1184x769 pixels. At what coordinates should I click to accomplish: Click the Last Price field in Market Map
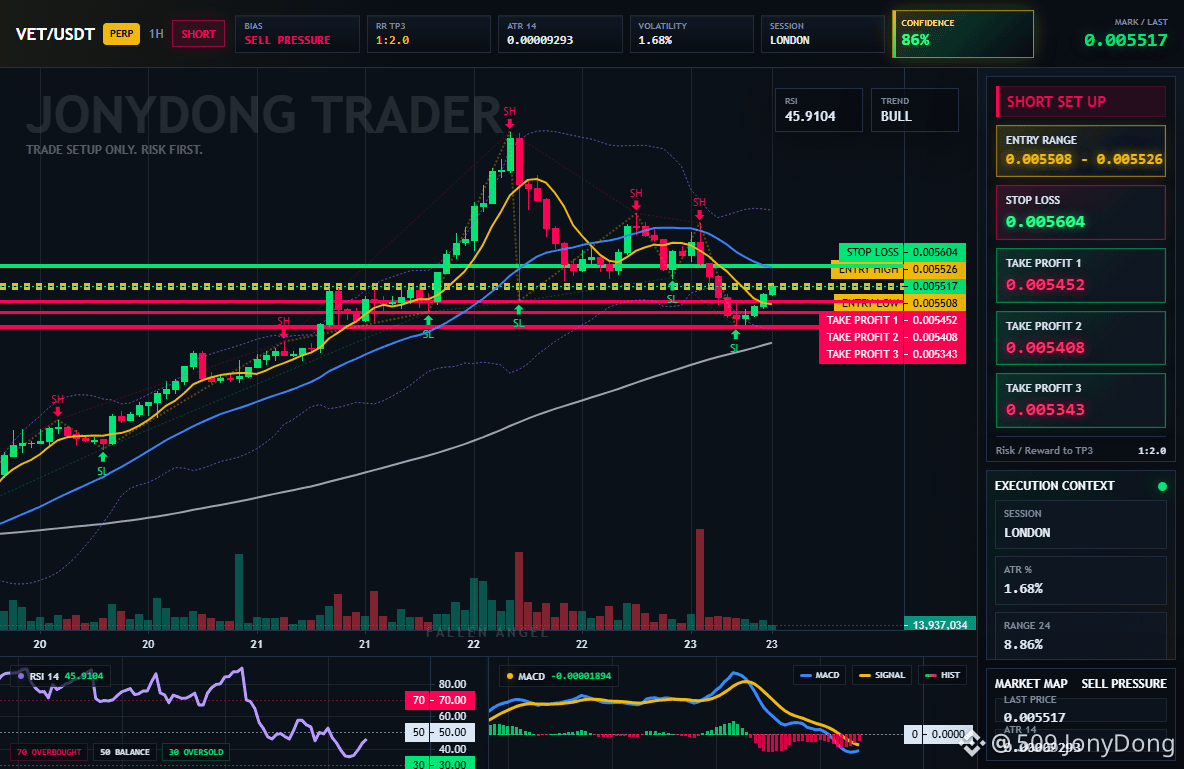click(1081, 710)
